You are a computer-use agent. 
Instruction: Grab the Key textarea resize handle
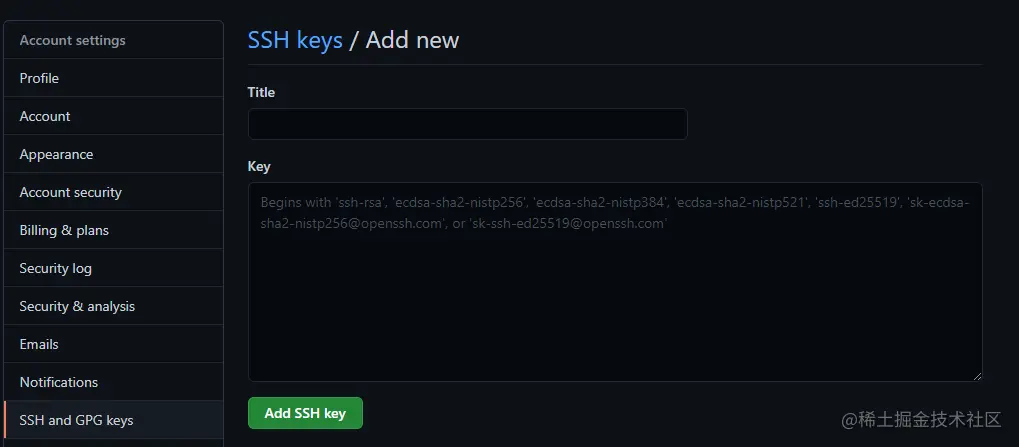[976, 375]
